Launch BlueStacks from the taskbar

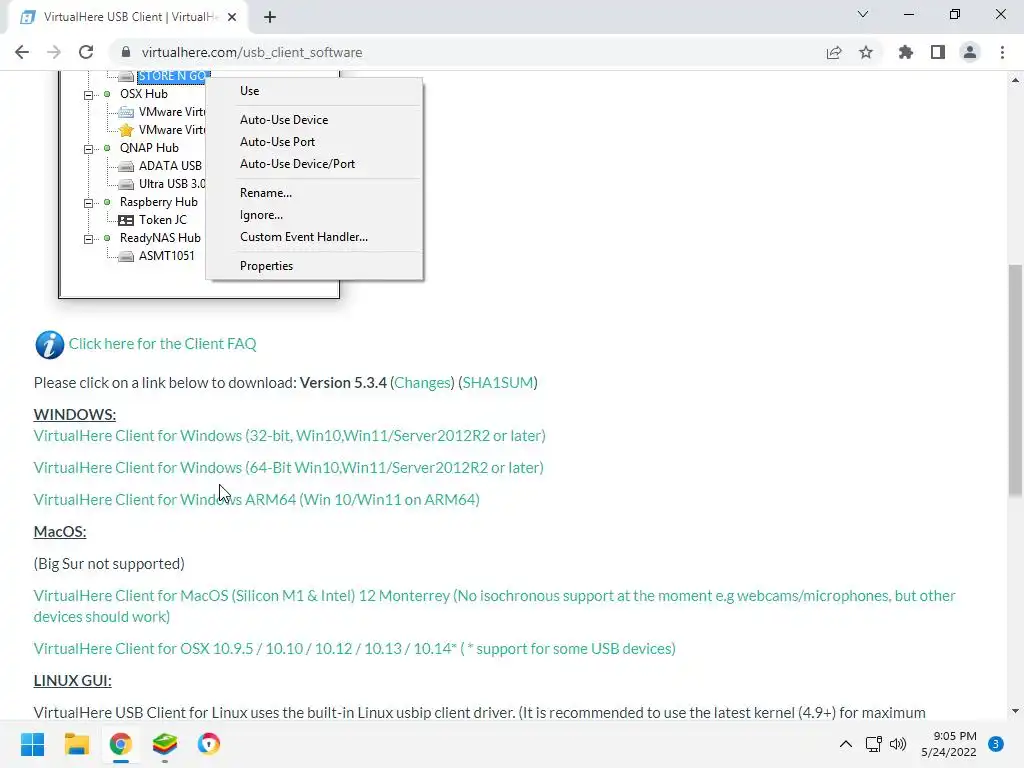tap(165, 744)
